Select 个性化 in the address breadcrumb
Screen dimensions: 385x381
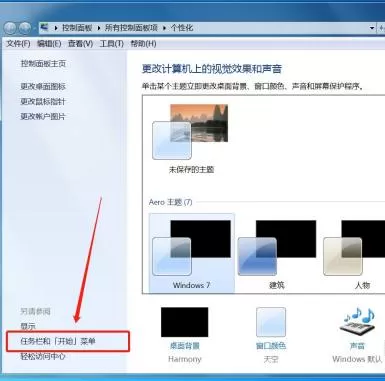(182, 28)
